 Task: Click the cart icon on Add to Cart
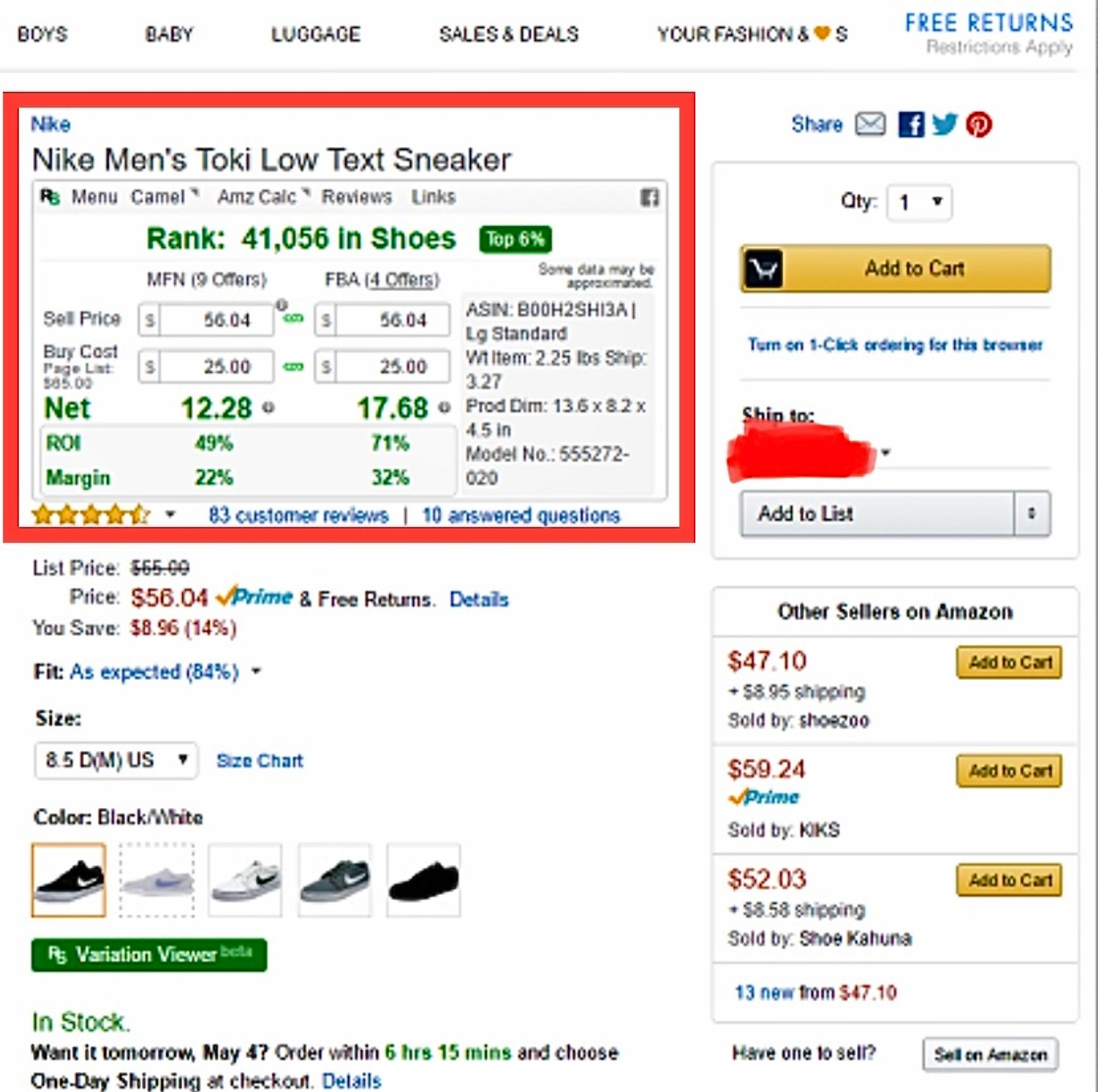[x=763, y=269]
